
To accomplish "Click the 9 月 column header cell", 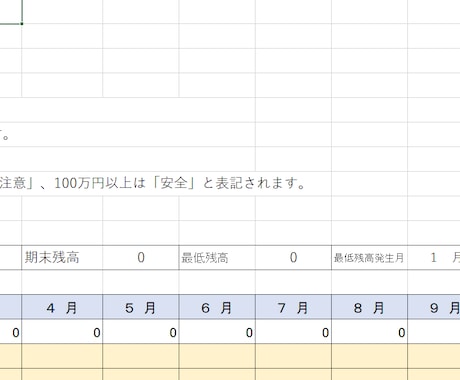I will [434, 307].
